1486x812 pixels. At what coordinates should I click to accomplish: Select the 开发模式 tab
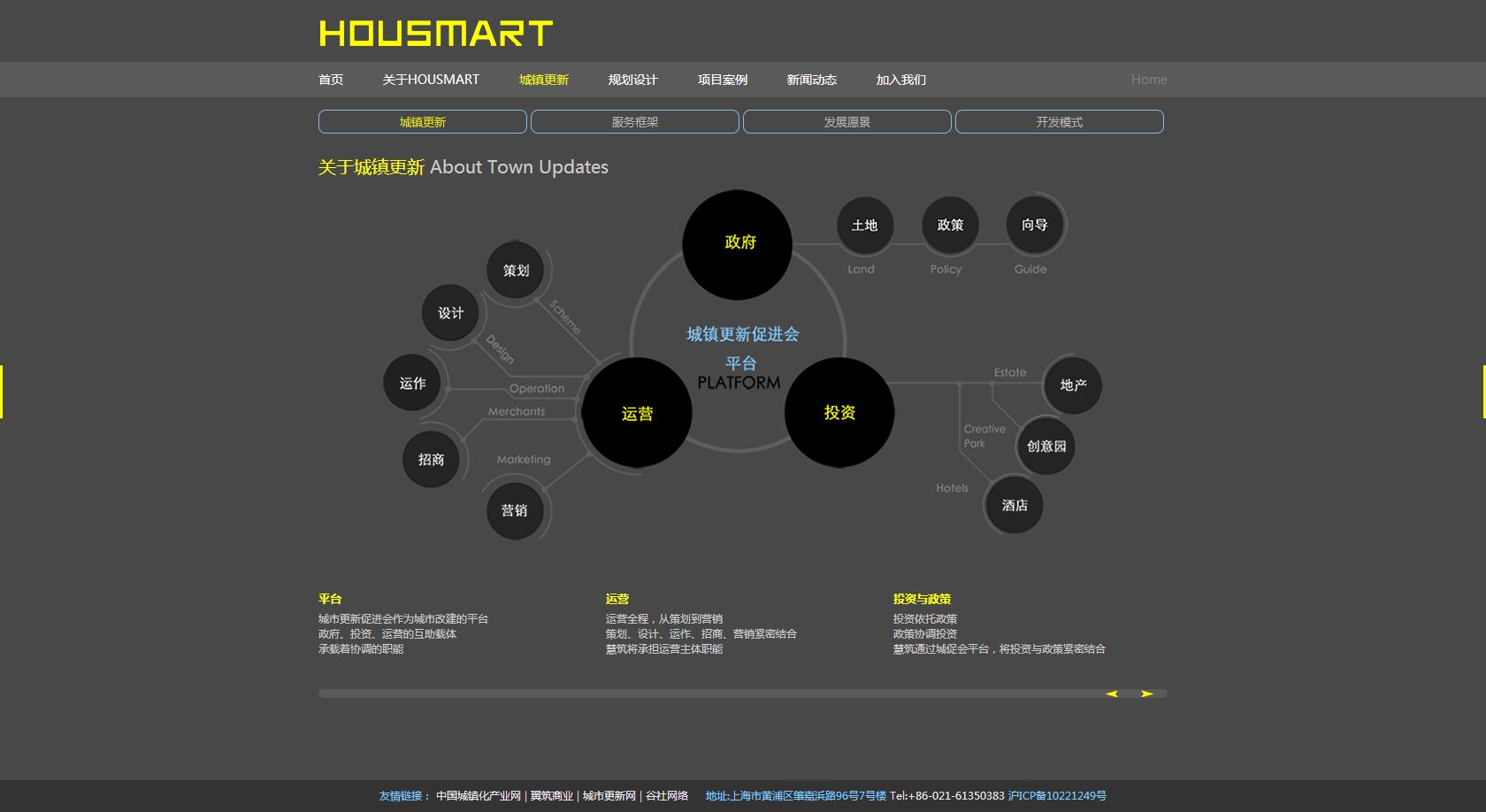[x=1059, y=122]
